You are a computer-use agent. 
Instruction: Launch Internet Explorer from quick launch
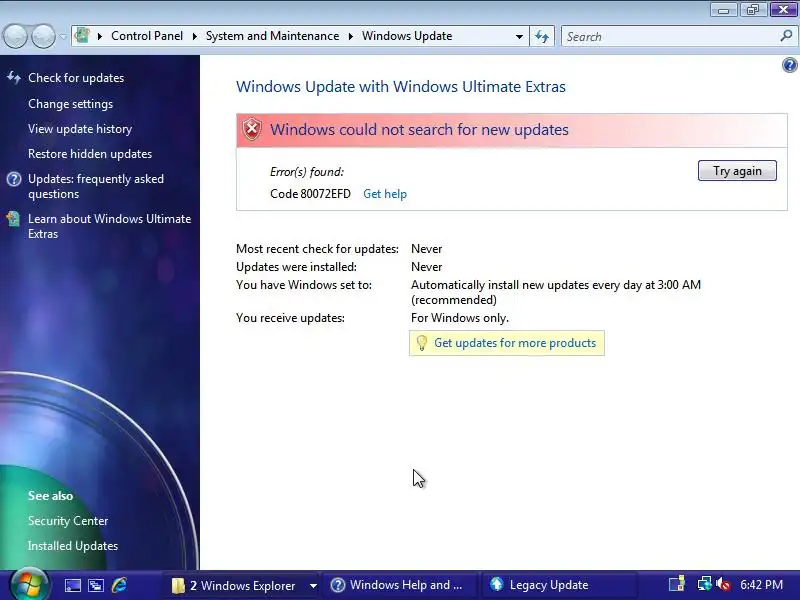tap(119, 585)
